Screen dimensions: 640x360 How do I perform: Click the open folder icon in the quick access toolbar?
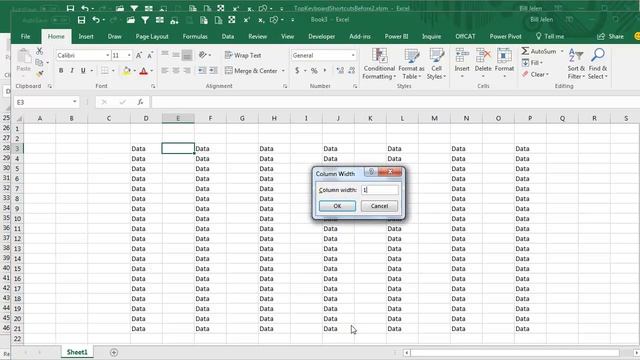131,20
